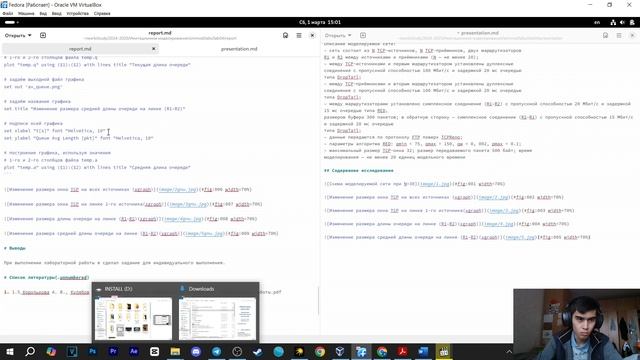Image resolution: width=640 pixels, height=360 pixels.
Task: Open Adobe Acrobat from the taskbar
Action: click(402, 351)
